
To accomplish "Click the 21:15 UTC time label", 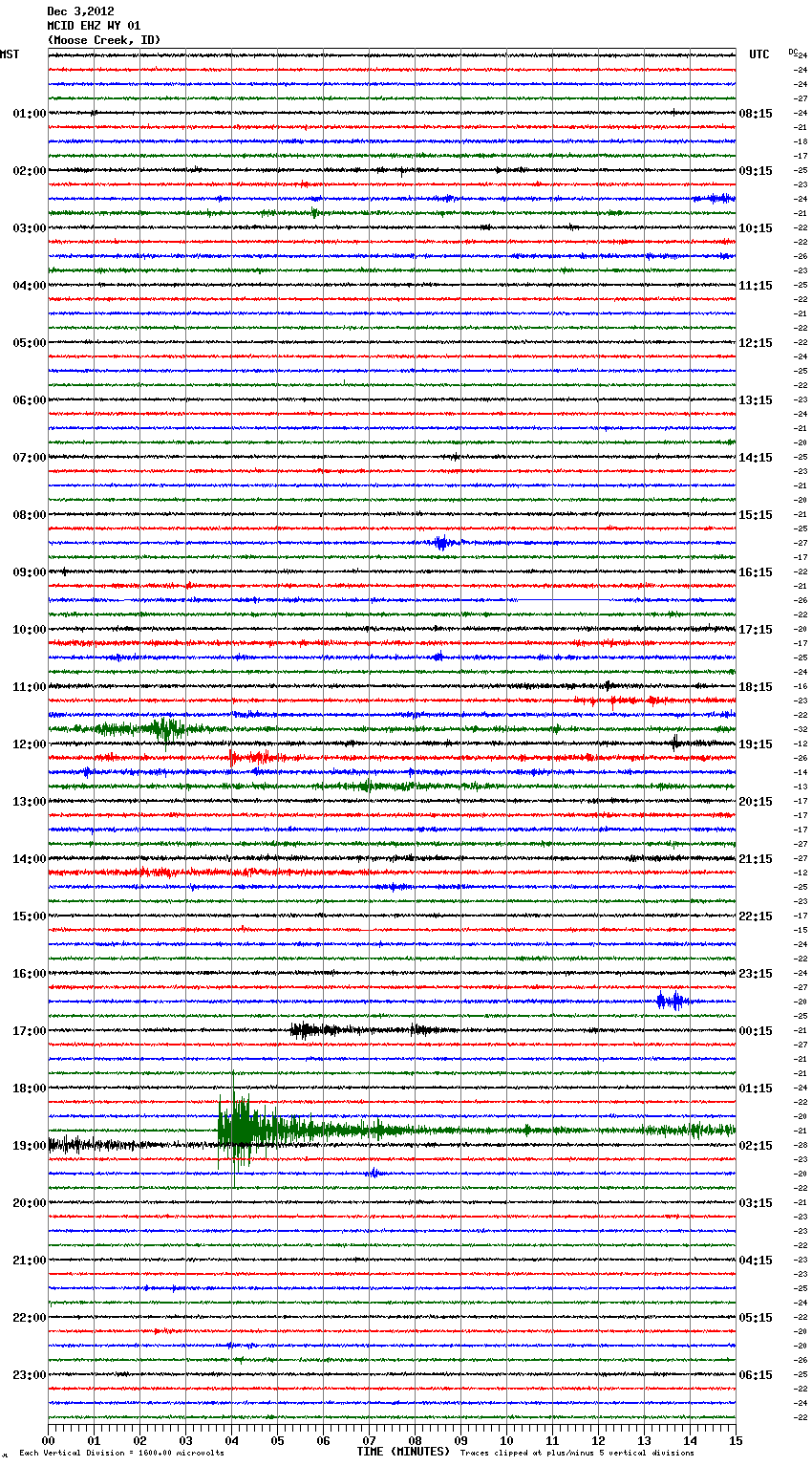I will pyautogui.click(x=756, y=859).
